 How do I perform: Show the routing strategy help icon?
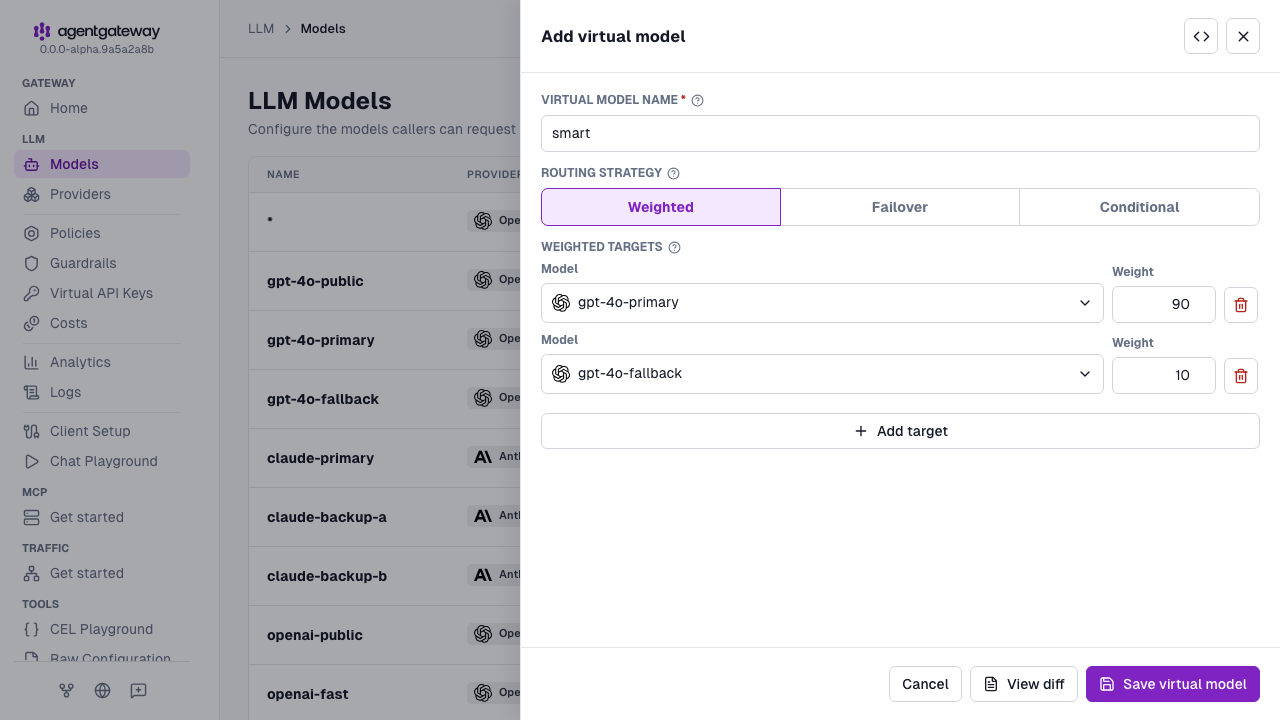click(x=673, y=173)
